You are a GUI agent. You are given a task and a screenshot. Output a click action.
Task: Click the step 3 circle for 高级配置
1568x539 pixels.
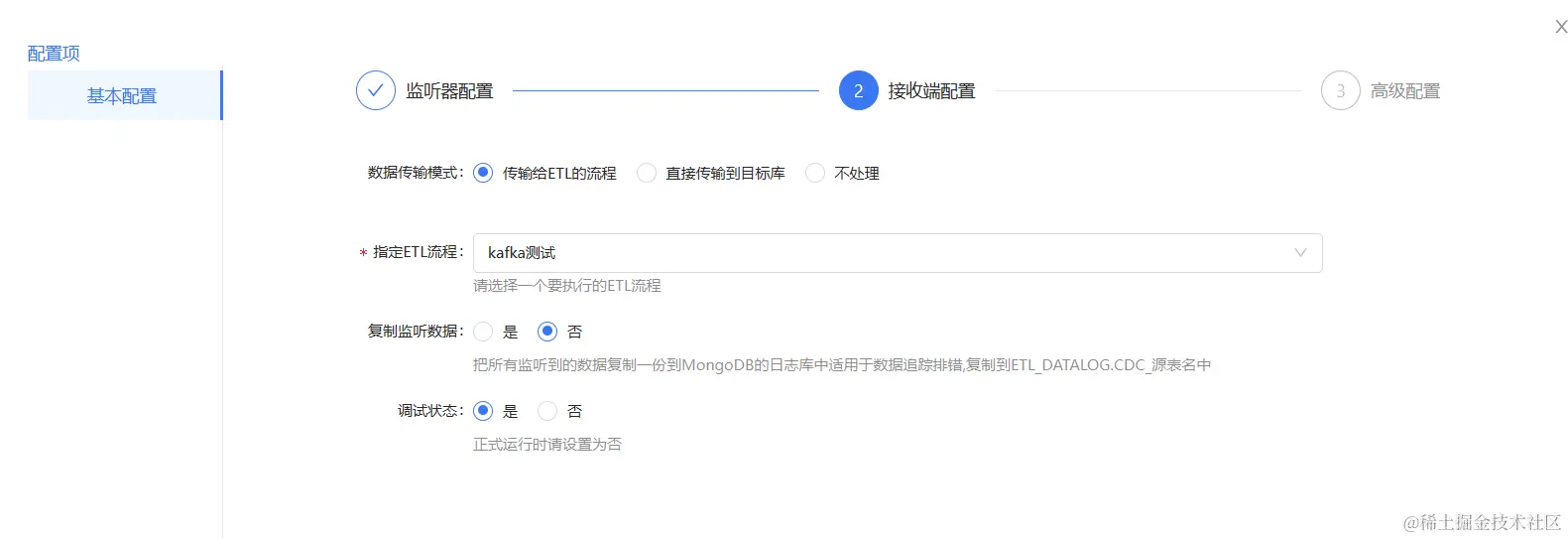click(1340, 90)
